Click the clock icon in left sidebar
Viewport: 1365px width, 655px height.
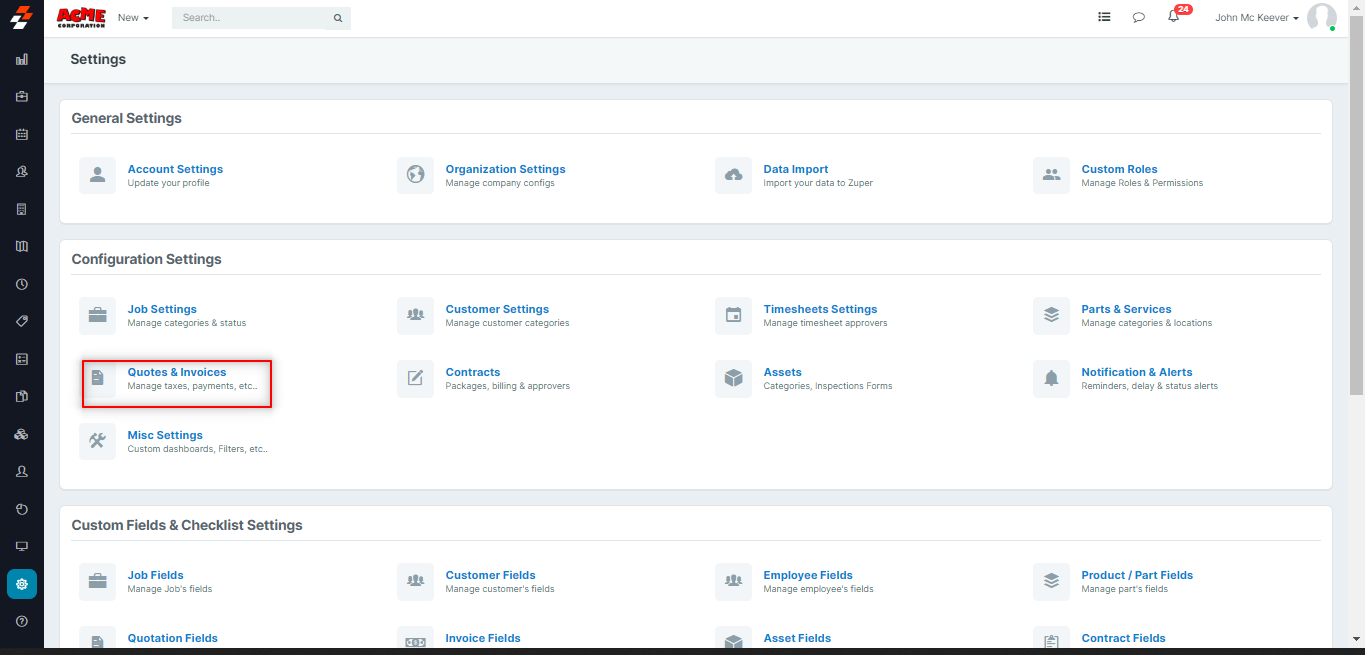pos(22,284)
